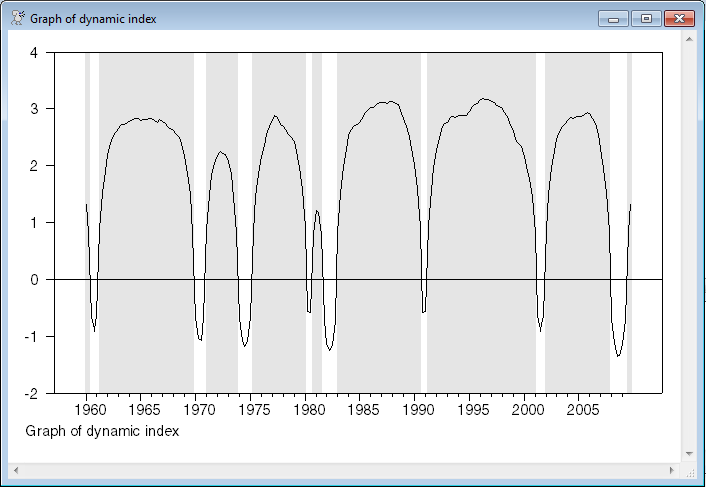Maximize the graph window
Image resolution: width=706 pixels, height=487 pixels.
[645, 18]
